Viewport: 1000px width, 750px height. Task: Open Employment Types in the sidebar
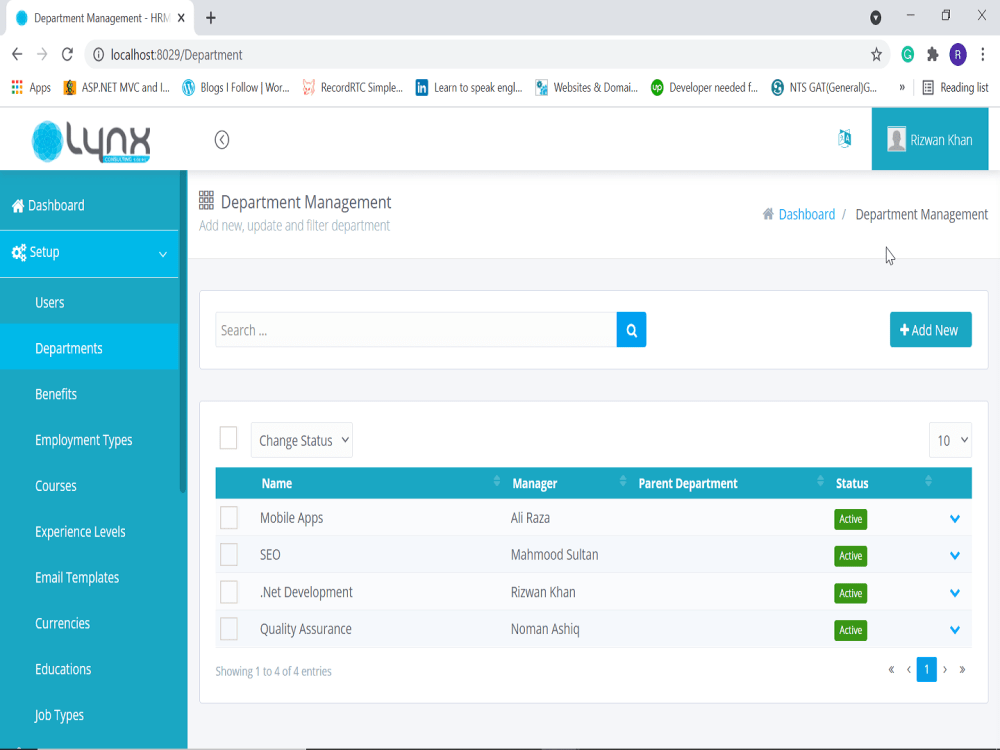pyautogui.click(x=89, y=440)
